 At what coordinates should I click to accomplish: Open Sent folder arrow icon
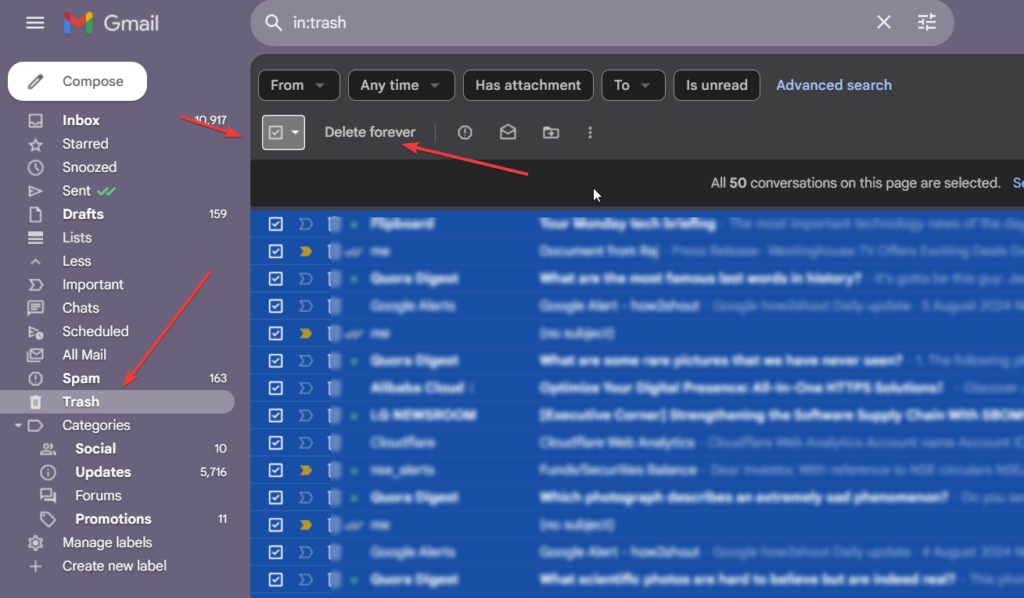tap(35, 191)
